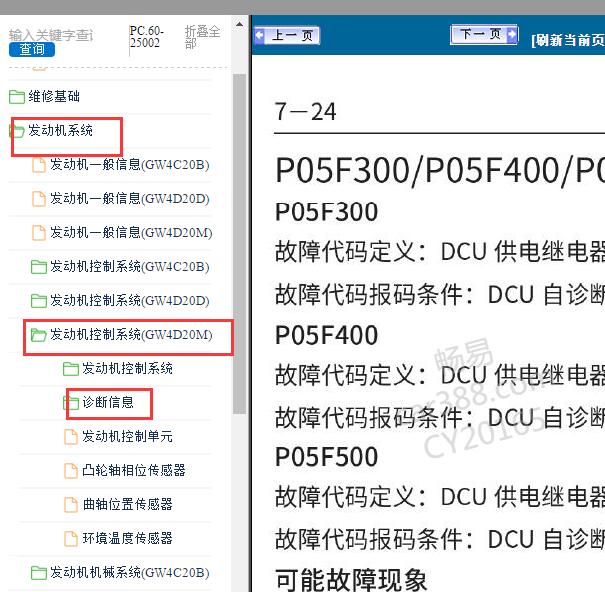Expand folder icon of 发动机控制系统(GW4C20B)
605x592 pixels.
click(39, 267)
